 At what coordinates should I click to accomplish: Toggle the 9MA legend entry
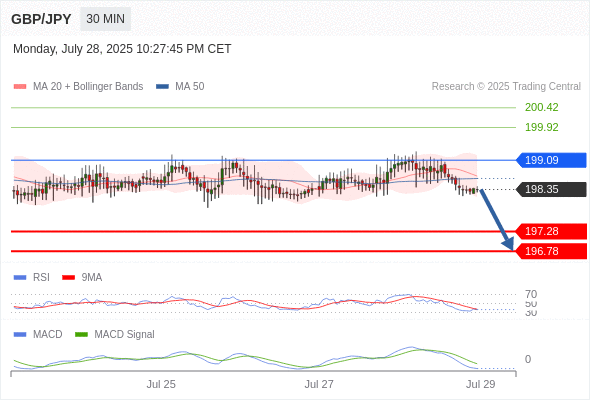point(82,277)
